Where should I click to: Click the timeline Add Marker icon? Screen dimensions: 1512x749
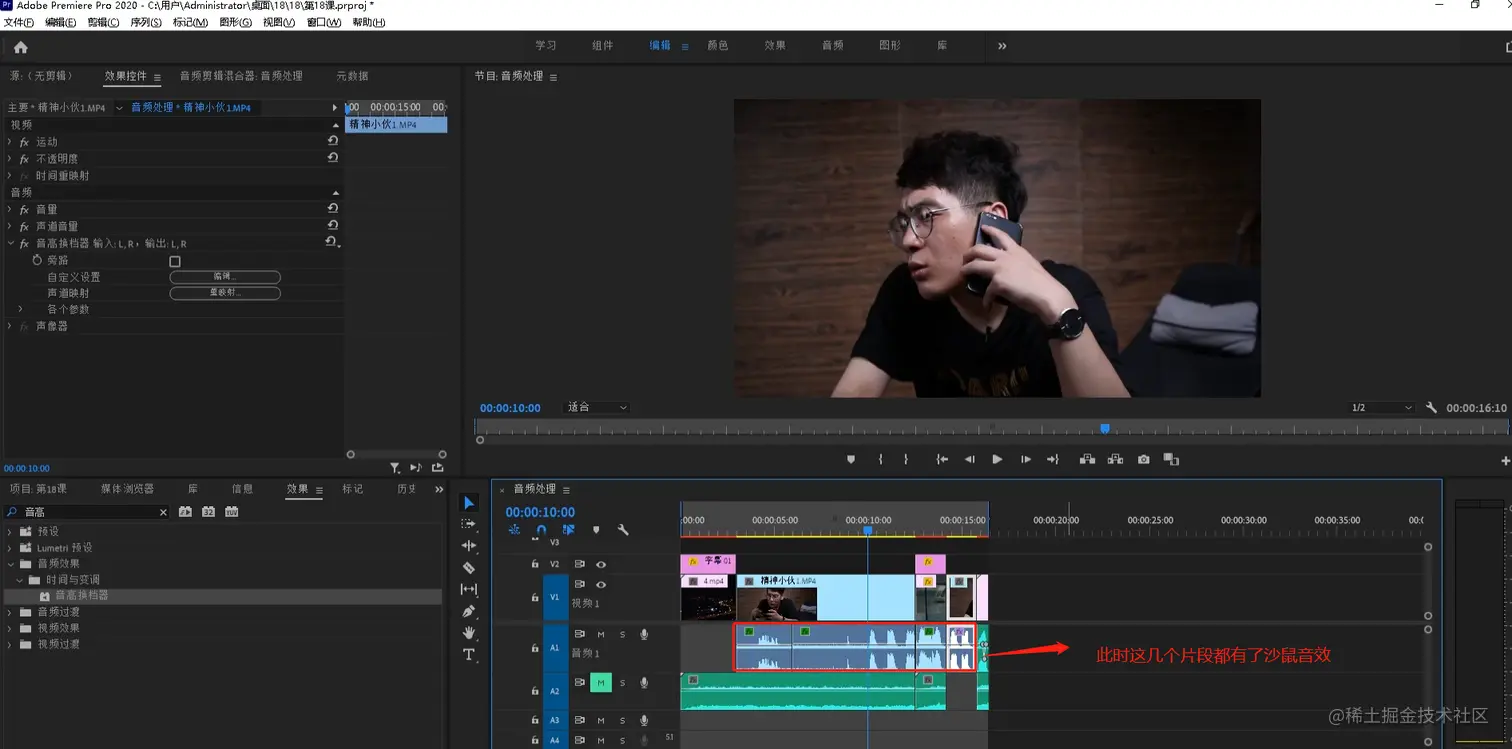(x=596, y=530)
